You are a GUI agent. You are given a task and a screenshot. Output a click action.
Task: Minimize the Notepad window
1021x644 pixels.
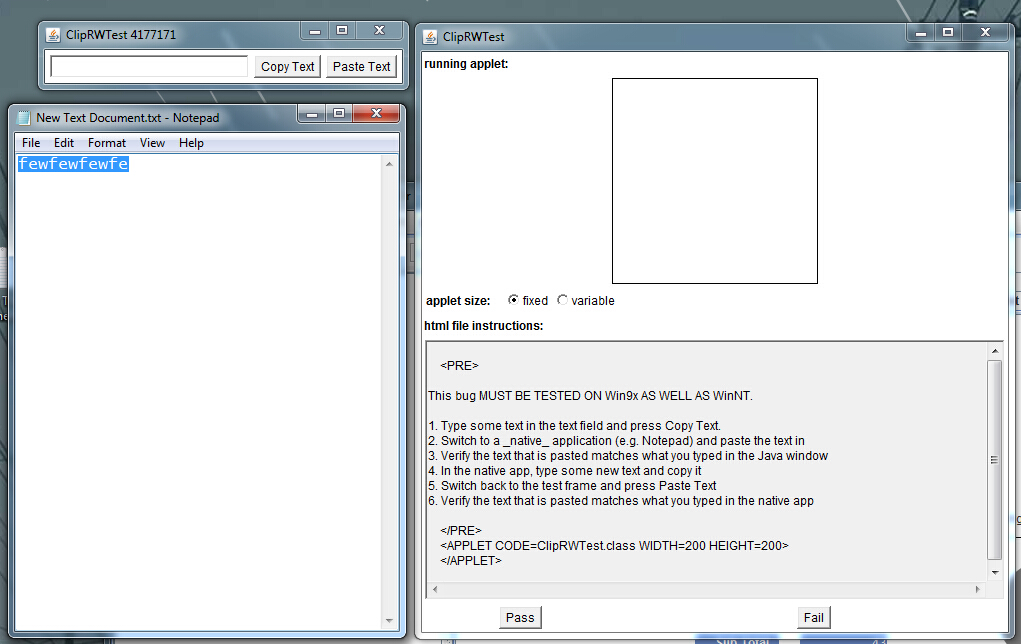click(x=309, y=113)
